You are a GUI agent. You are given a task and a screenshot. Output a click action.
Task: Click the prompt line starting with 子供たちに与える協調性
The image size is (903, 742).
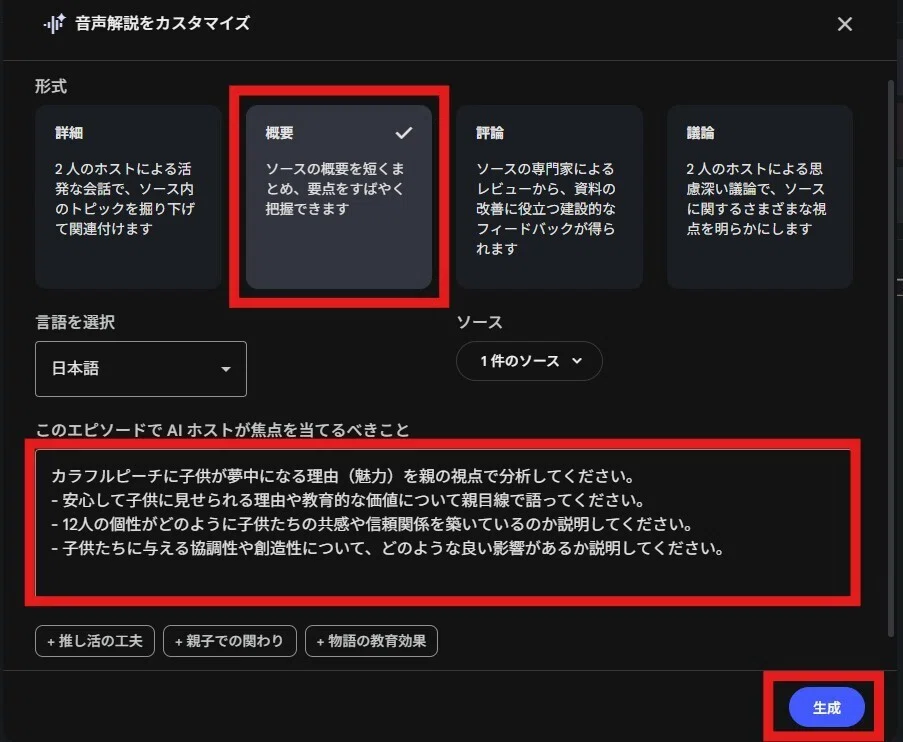(x=388, y=547)
